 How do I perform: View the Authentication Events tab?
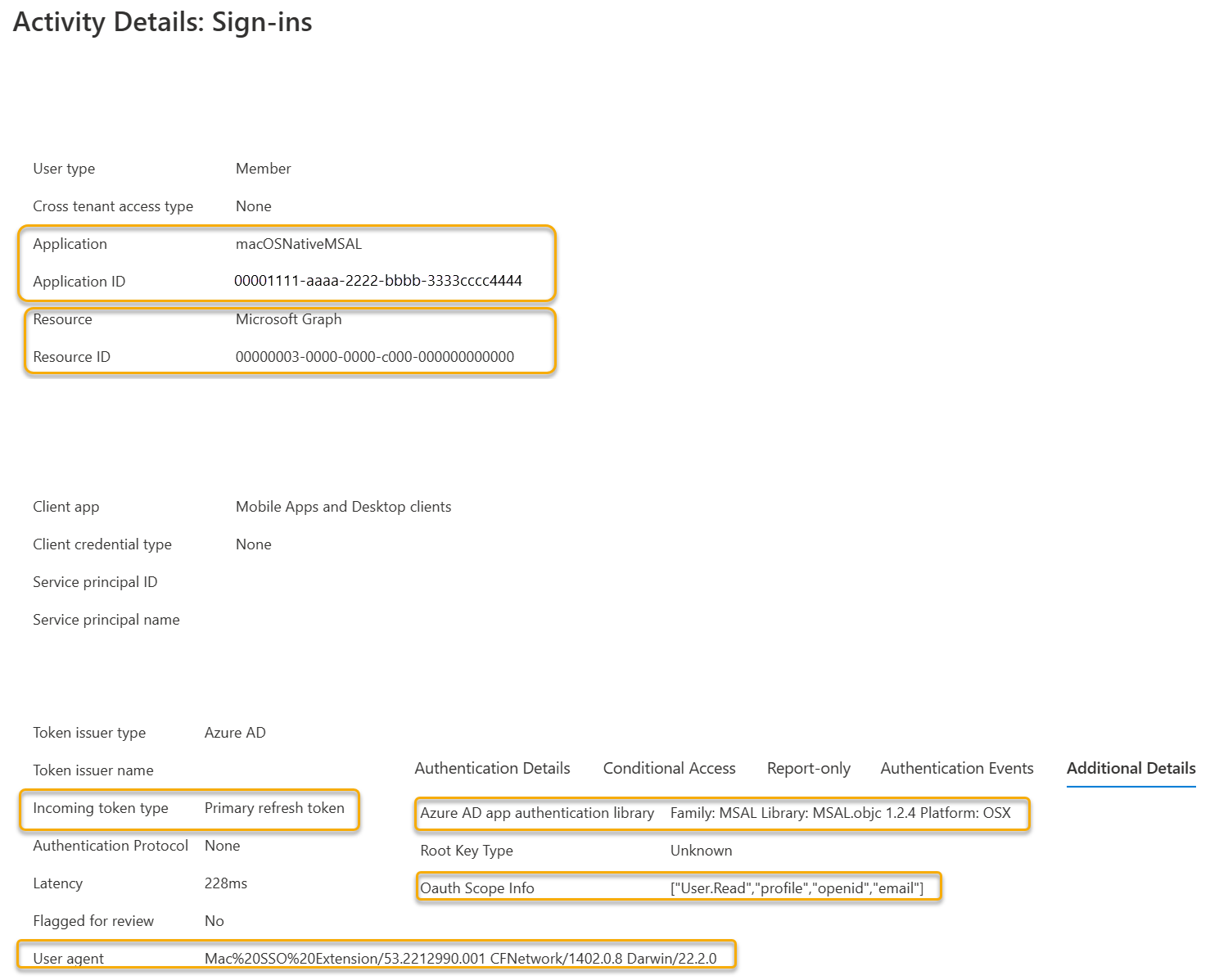coord(956,768)
